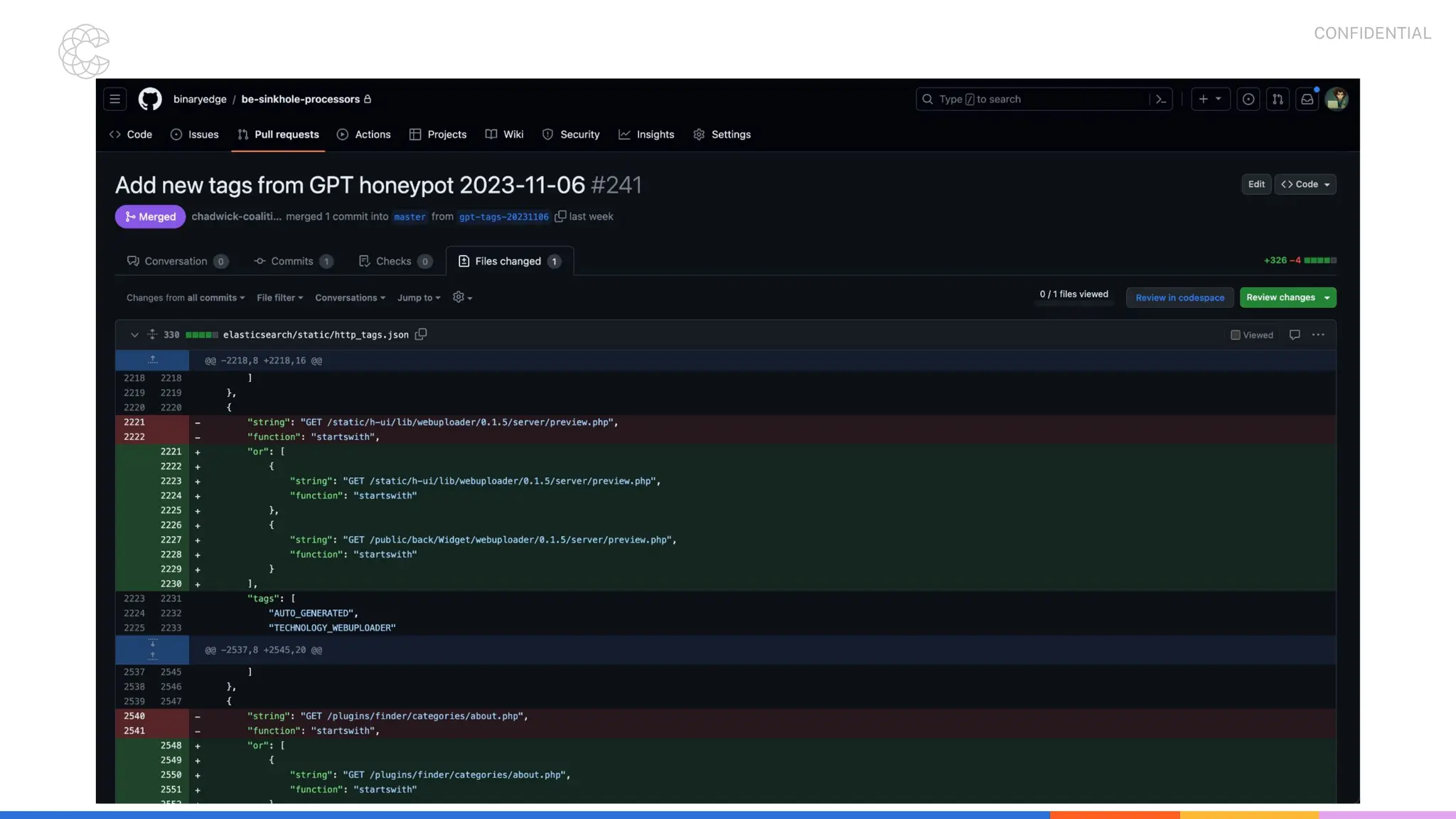Expand lines above hunk at line 2218
The image size is (1456, 819).
[152, 360]
